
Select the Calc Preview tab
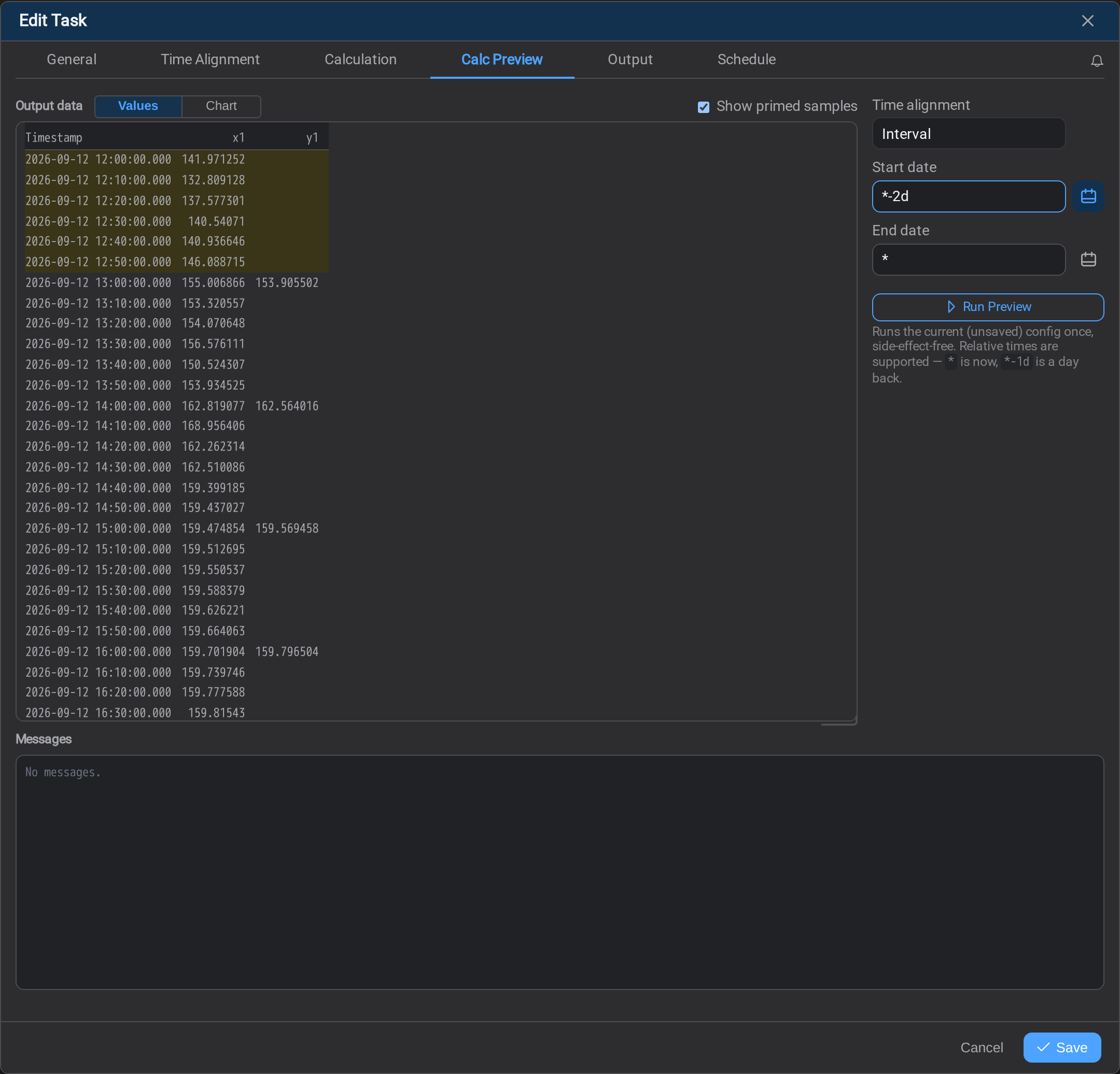coord(502,60)
